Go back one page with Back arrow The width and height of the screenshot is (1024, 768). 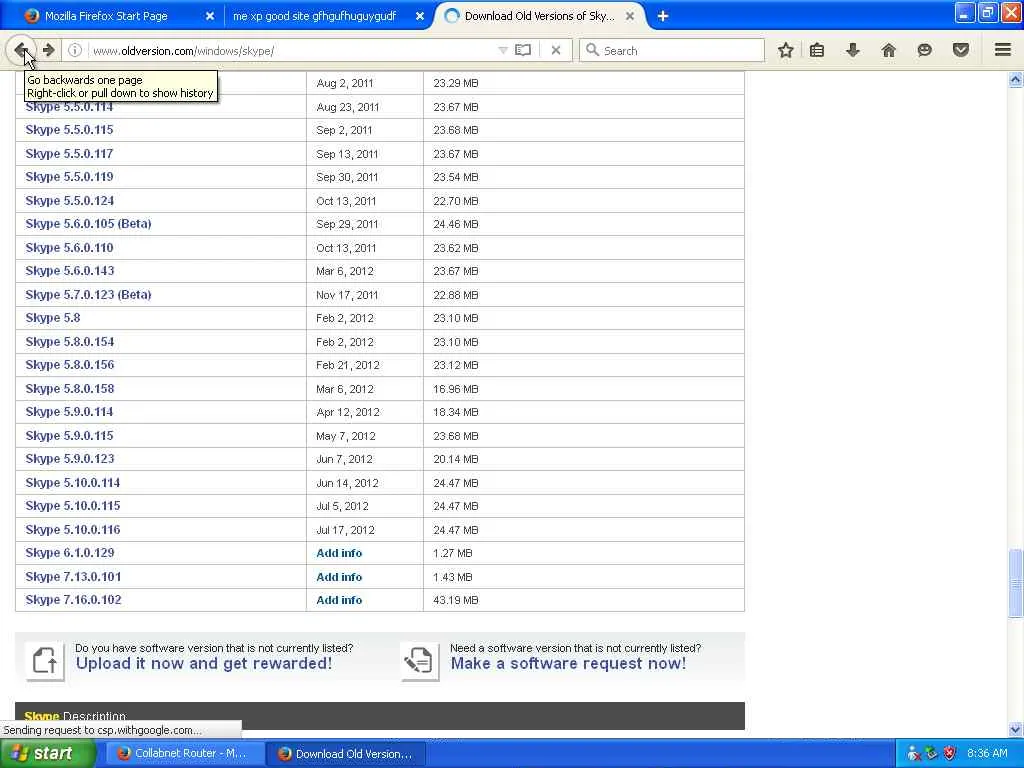[x=21, y=50]
